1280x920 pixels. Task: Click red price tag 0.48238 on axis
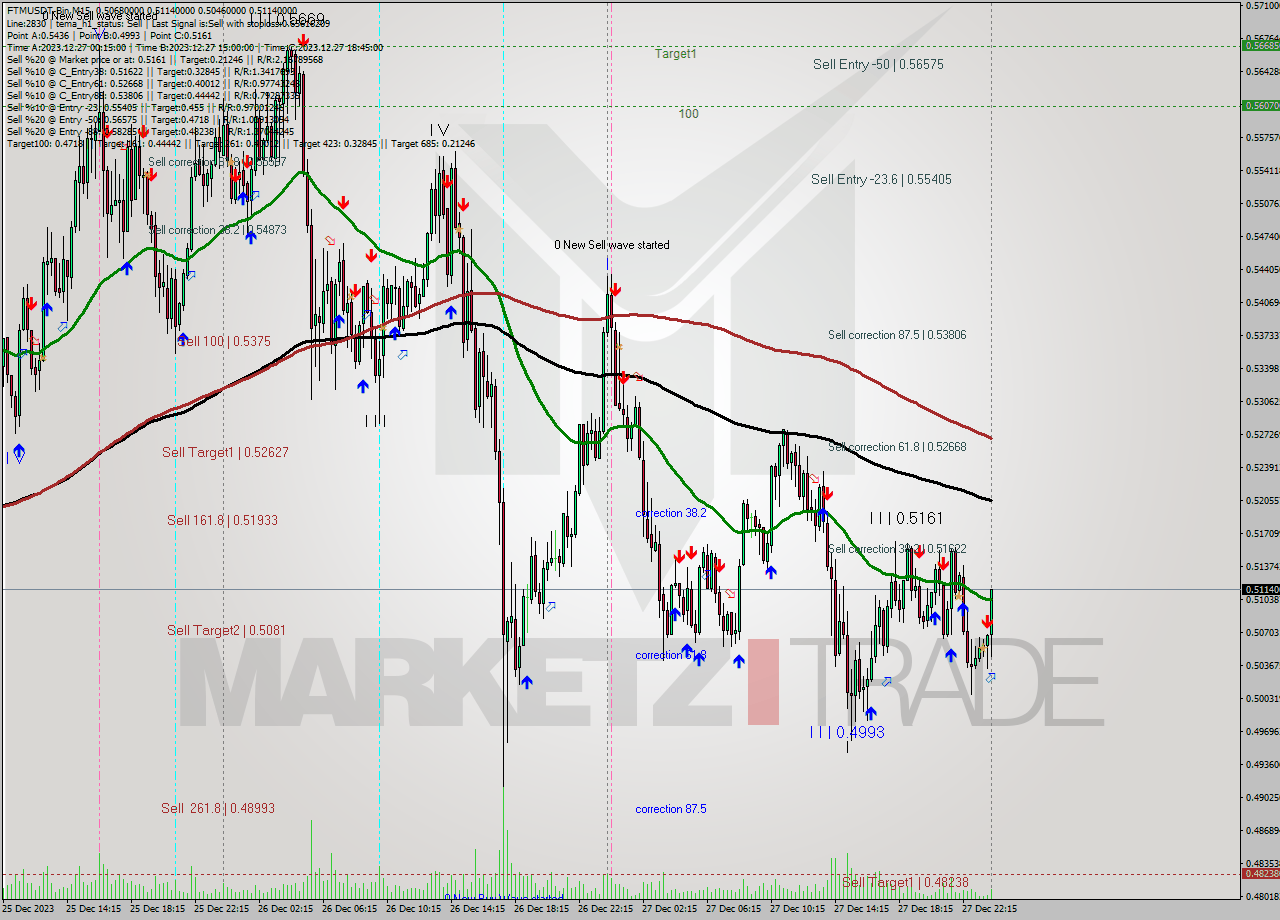click(1260, 873)
